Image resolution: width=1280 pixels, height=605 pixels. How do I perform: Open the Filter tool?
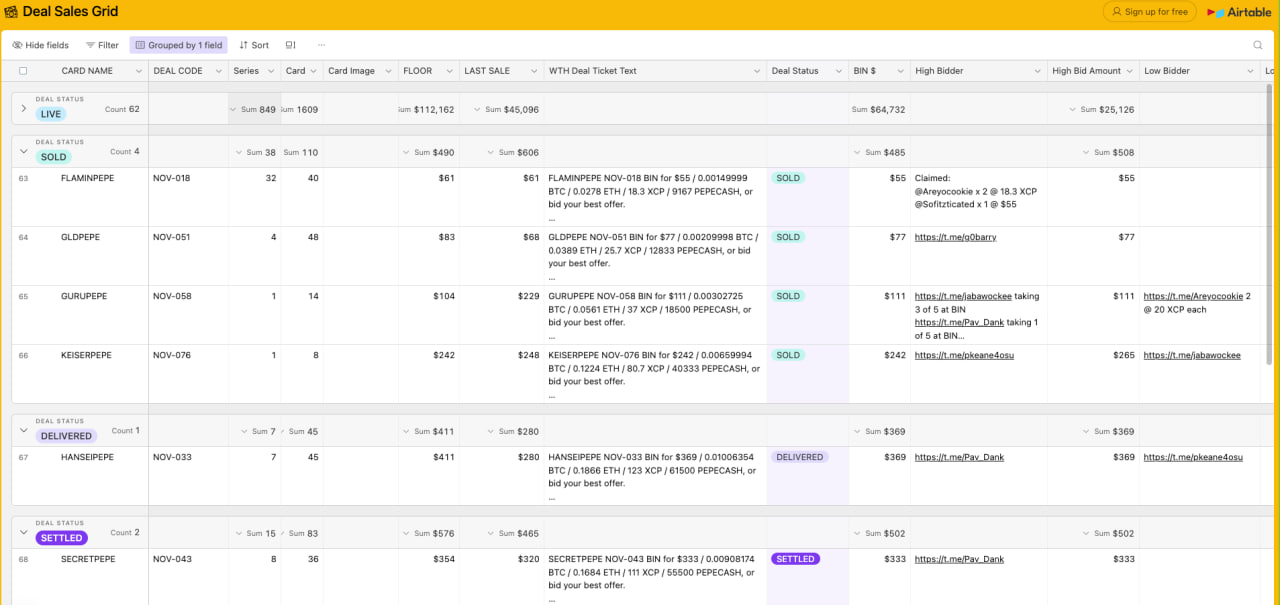pos(102,45)
